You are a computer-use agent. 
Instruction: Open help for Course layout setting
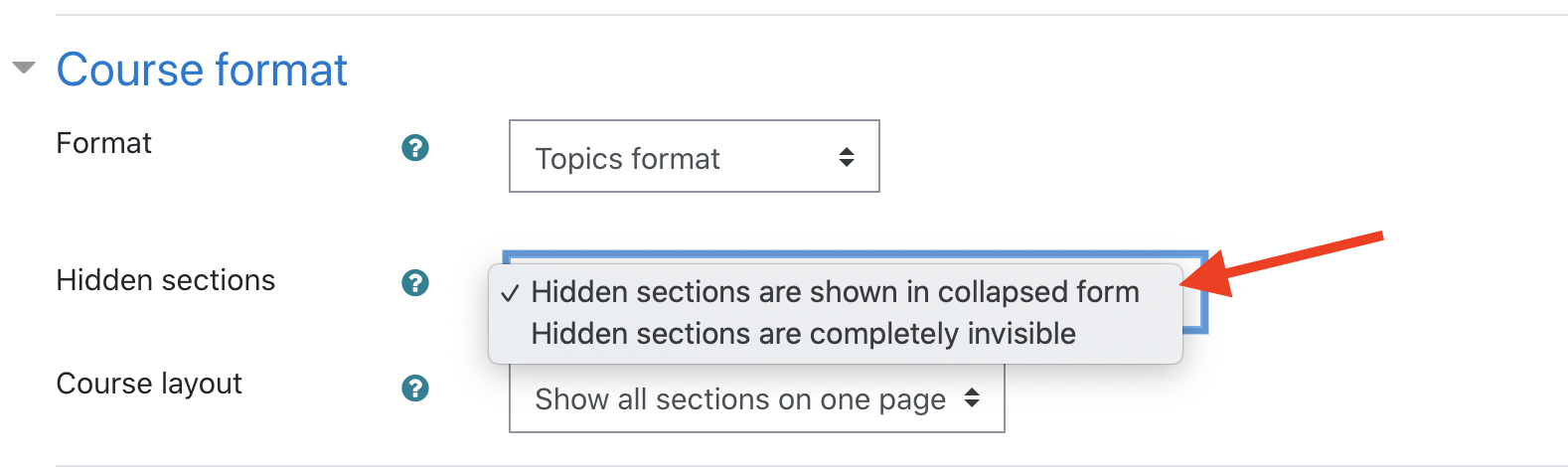pyautogui.click(x=414, y=389)
